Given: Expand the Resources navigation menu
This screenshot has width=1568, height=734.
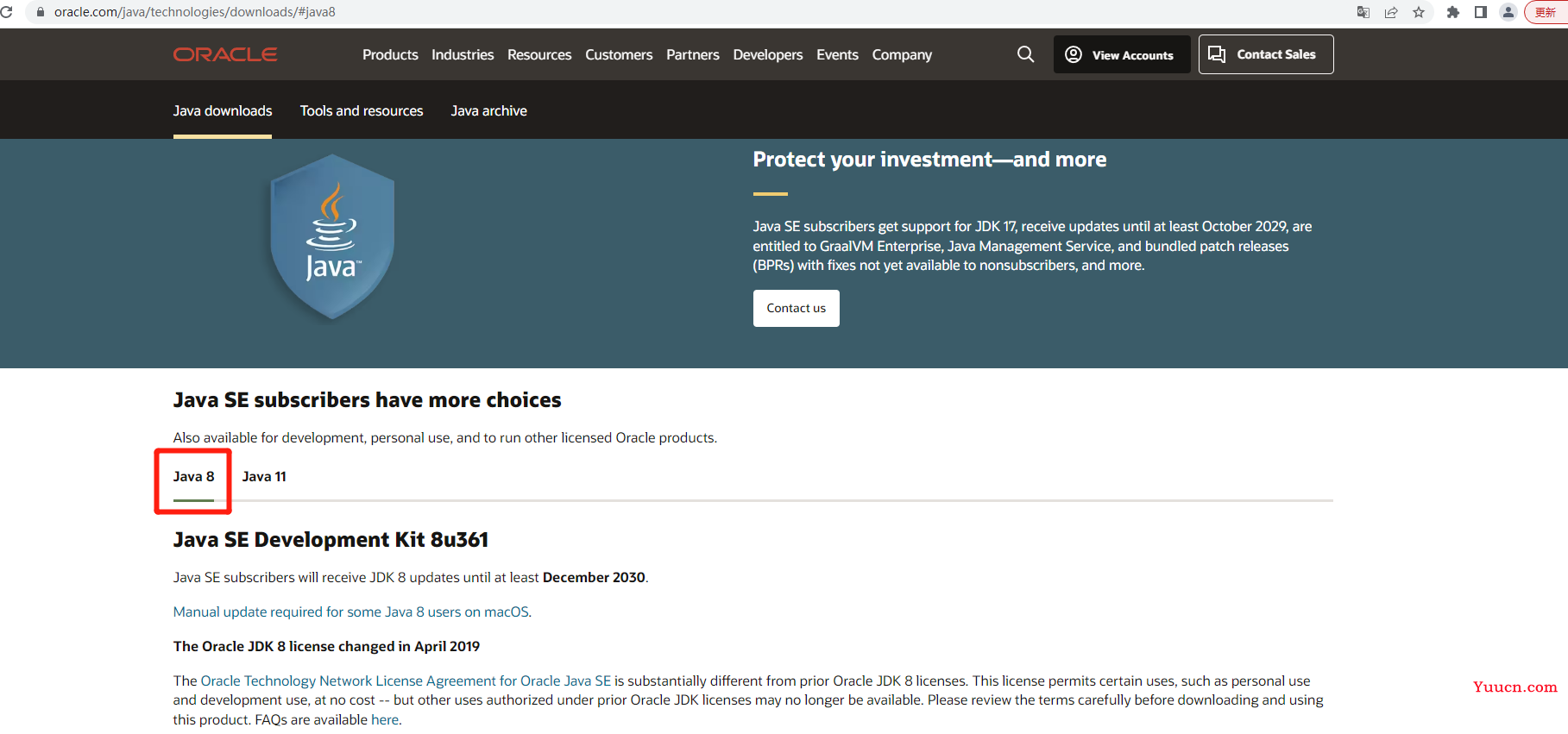Looking at the screenshot, I should click(x=539, y=54).
